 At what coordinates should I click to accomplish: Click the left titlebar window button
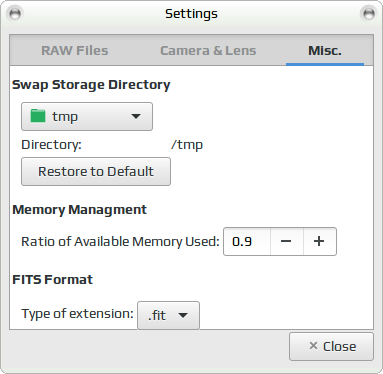click(15, 14)
